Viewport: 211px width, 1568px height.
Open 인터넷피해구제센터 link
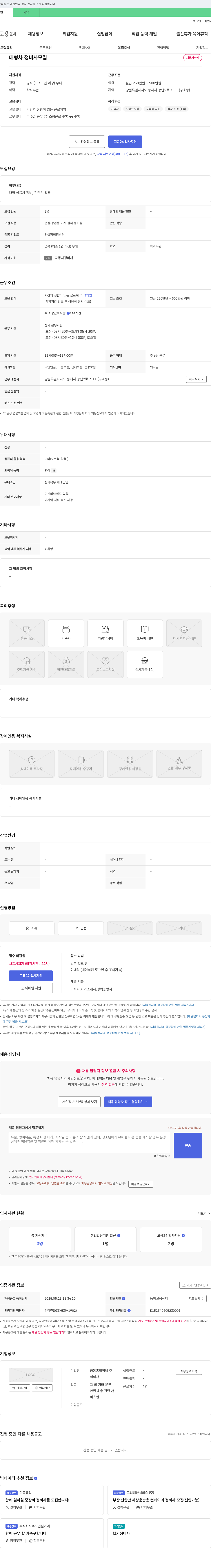point(55,1177)
